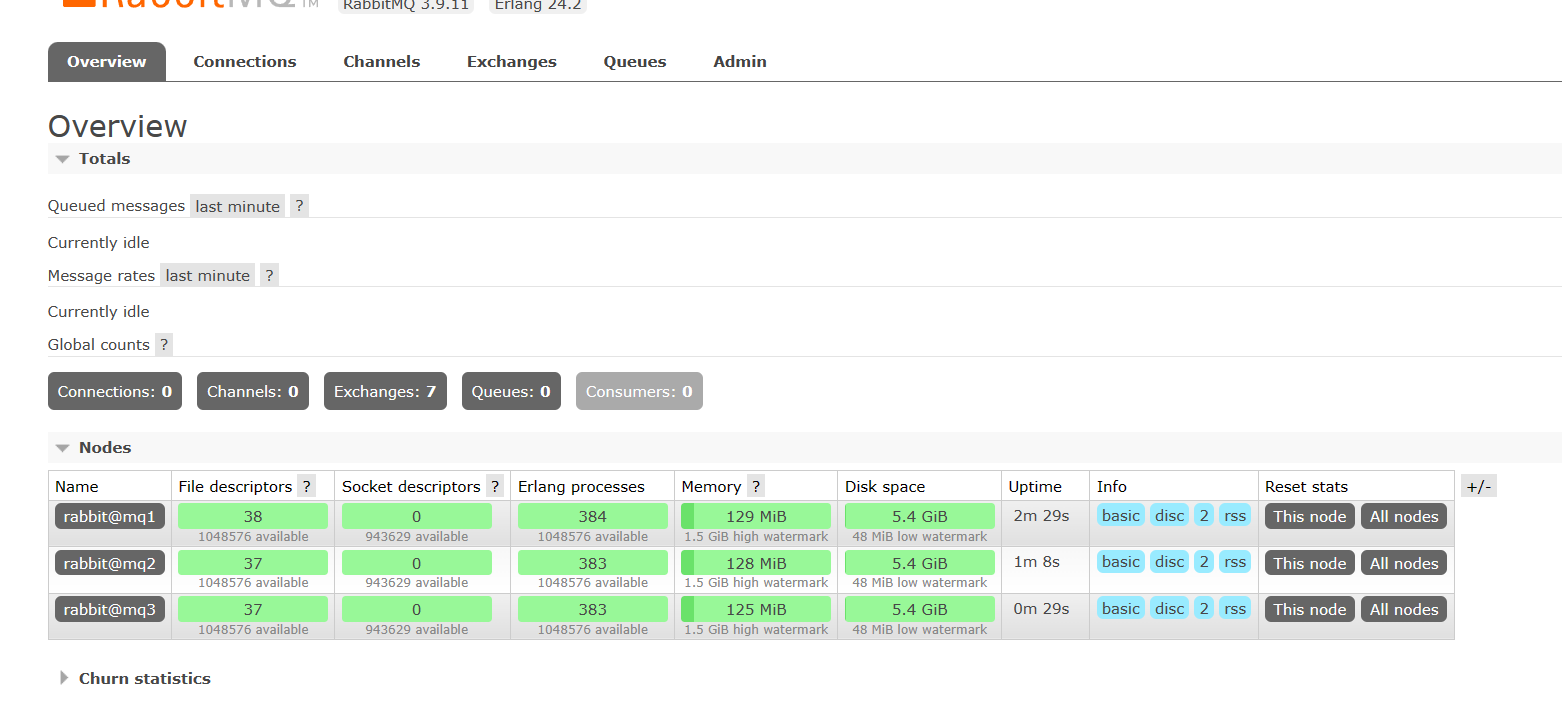Click rabbit@mq2 uptime 1m 8s
The width and height of the screenshot is (1562, 710).
coord(1037,561)
